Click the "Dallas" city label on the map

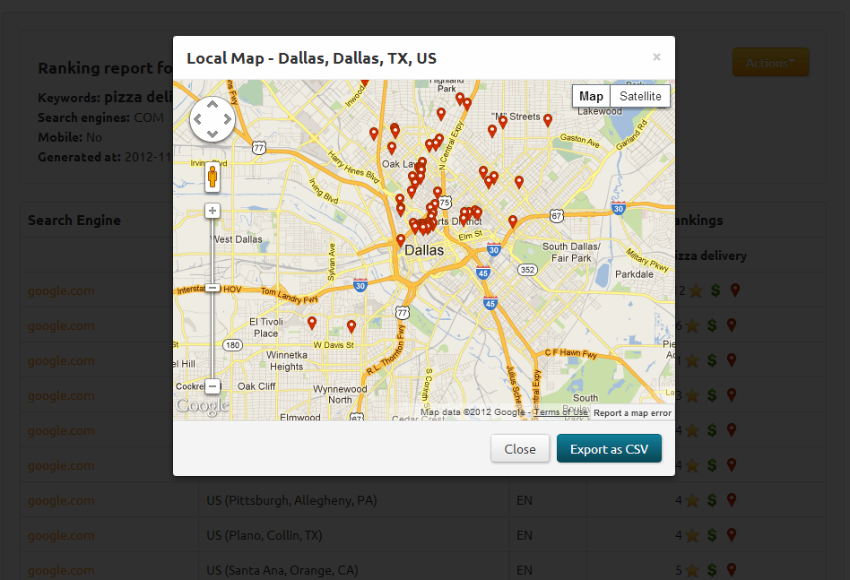[x=424, y=250]
